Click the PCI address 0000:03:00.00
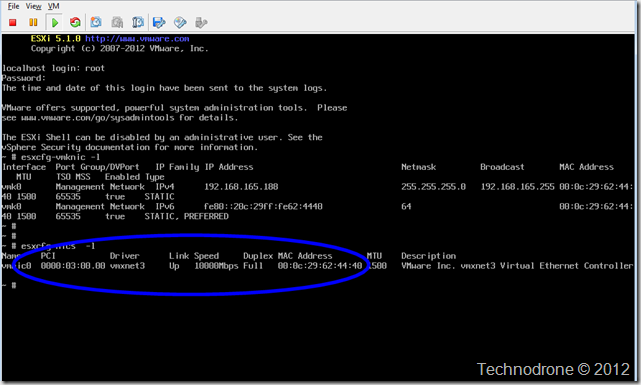641x385 pixels. (73, 266)
